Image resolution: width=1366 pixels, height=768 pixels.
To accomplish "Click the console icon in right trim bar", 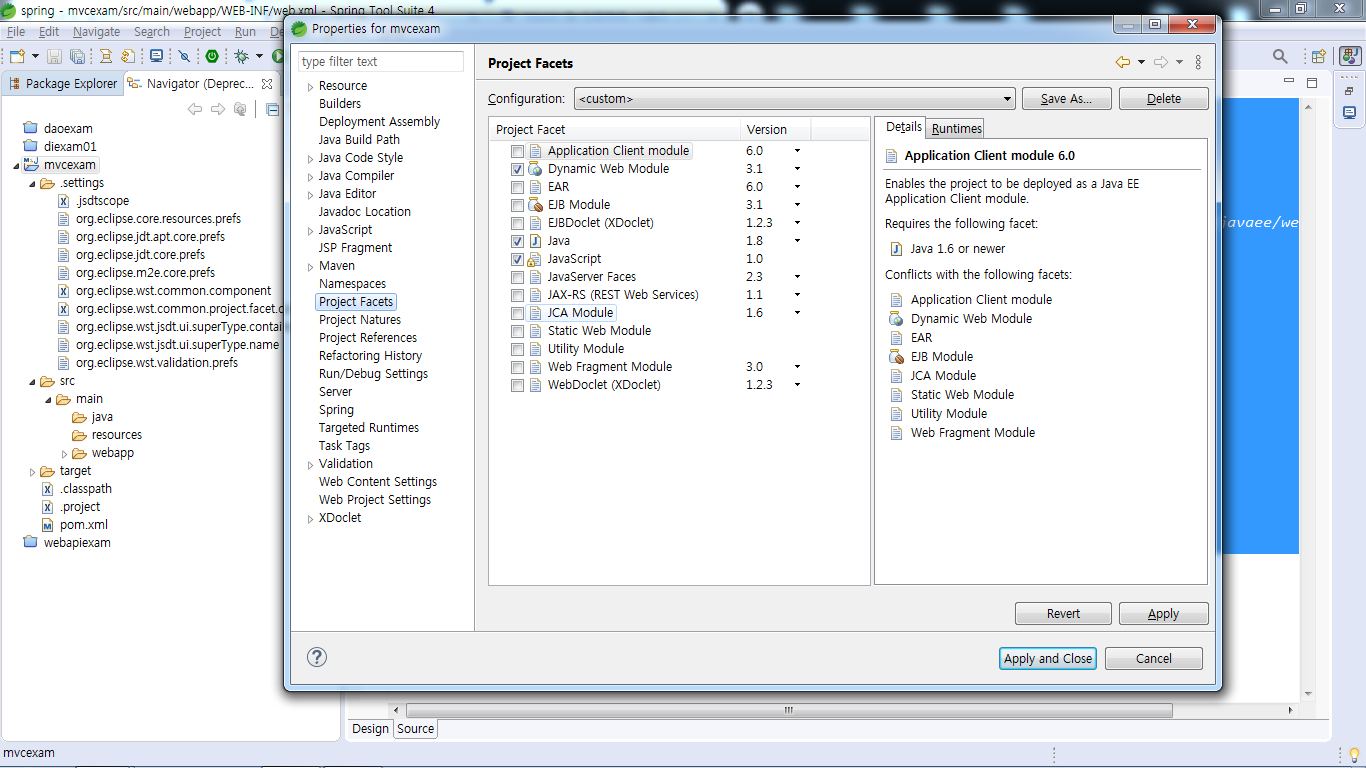I will tap(1350, 113).
